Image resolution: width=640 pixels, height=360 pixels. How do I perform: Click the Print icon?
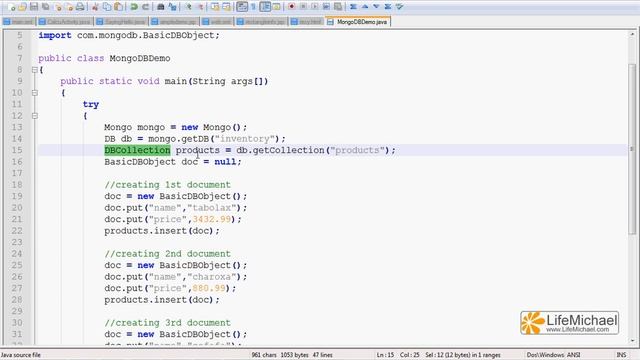(x=80, y=7)
